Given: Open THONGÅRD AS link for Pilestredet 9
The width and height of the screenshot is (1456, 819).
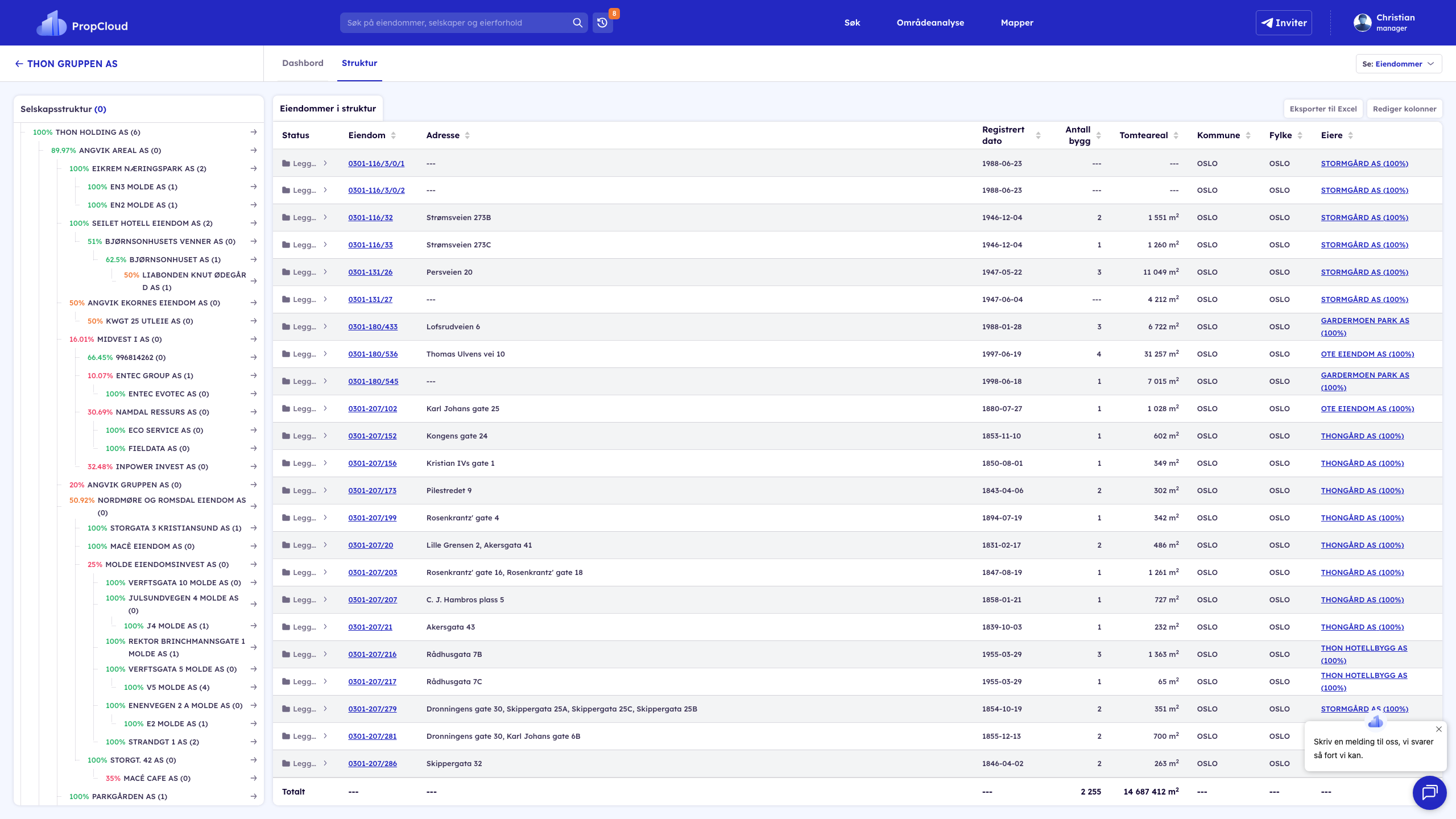Looking at the screenshot, I should pos(1362,491).
